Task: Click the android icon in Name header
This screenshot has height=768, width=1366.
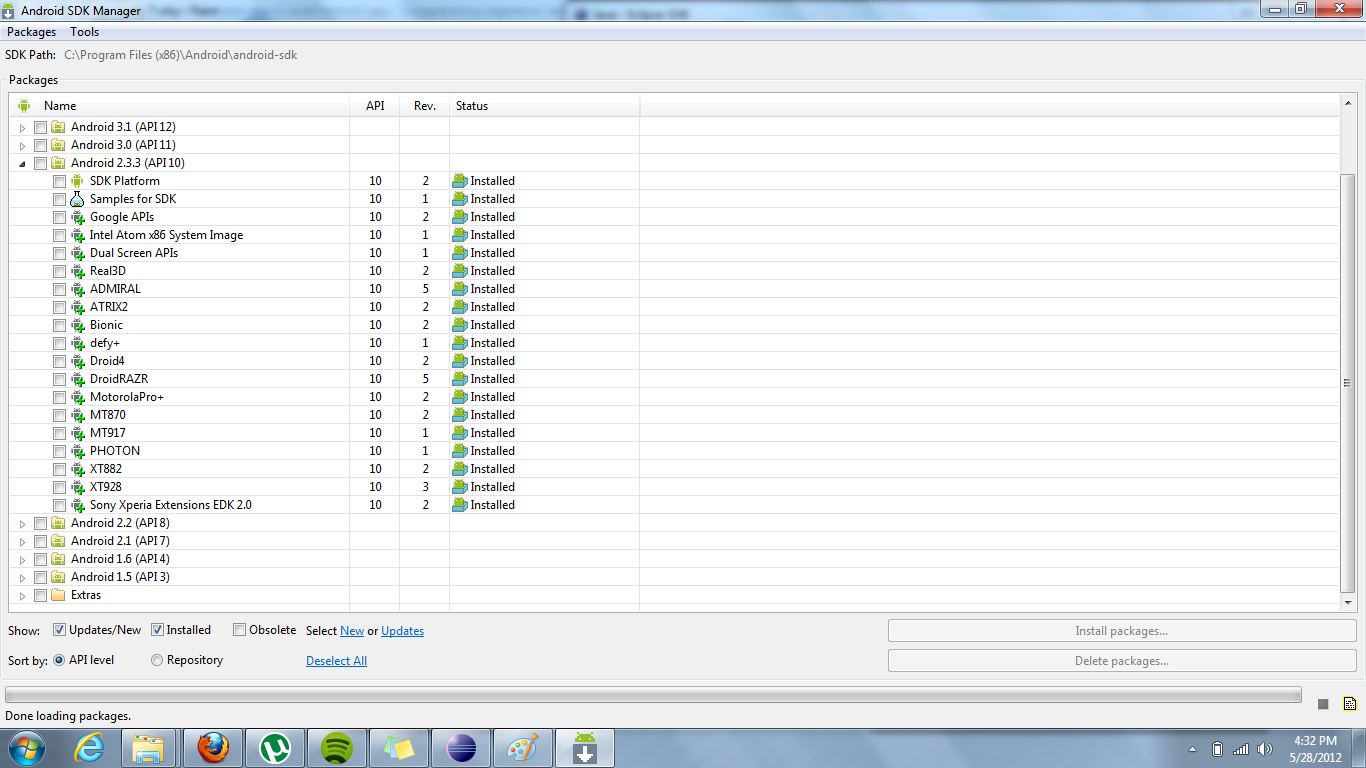Action: pos(24,105)
